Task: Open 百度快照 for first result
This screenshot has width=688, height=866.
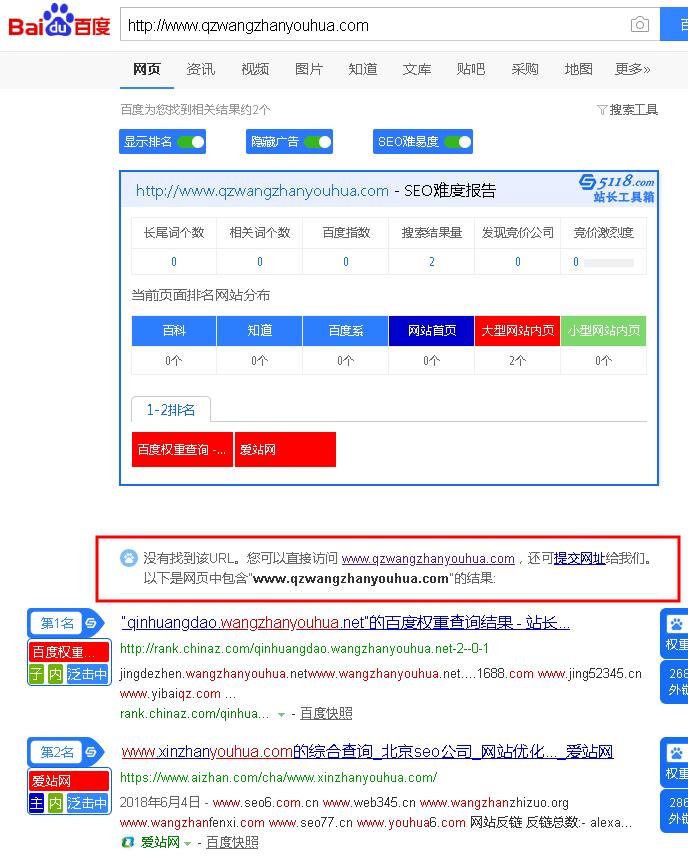Action: (x=326, y=714)
